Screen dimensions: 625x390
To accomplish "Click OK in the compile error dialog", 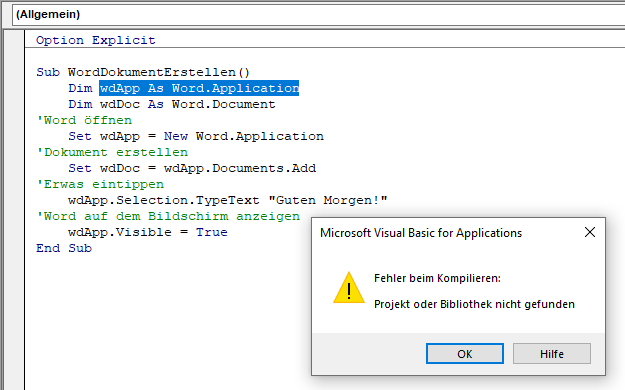I will click(x=464, y=354).
